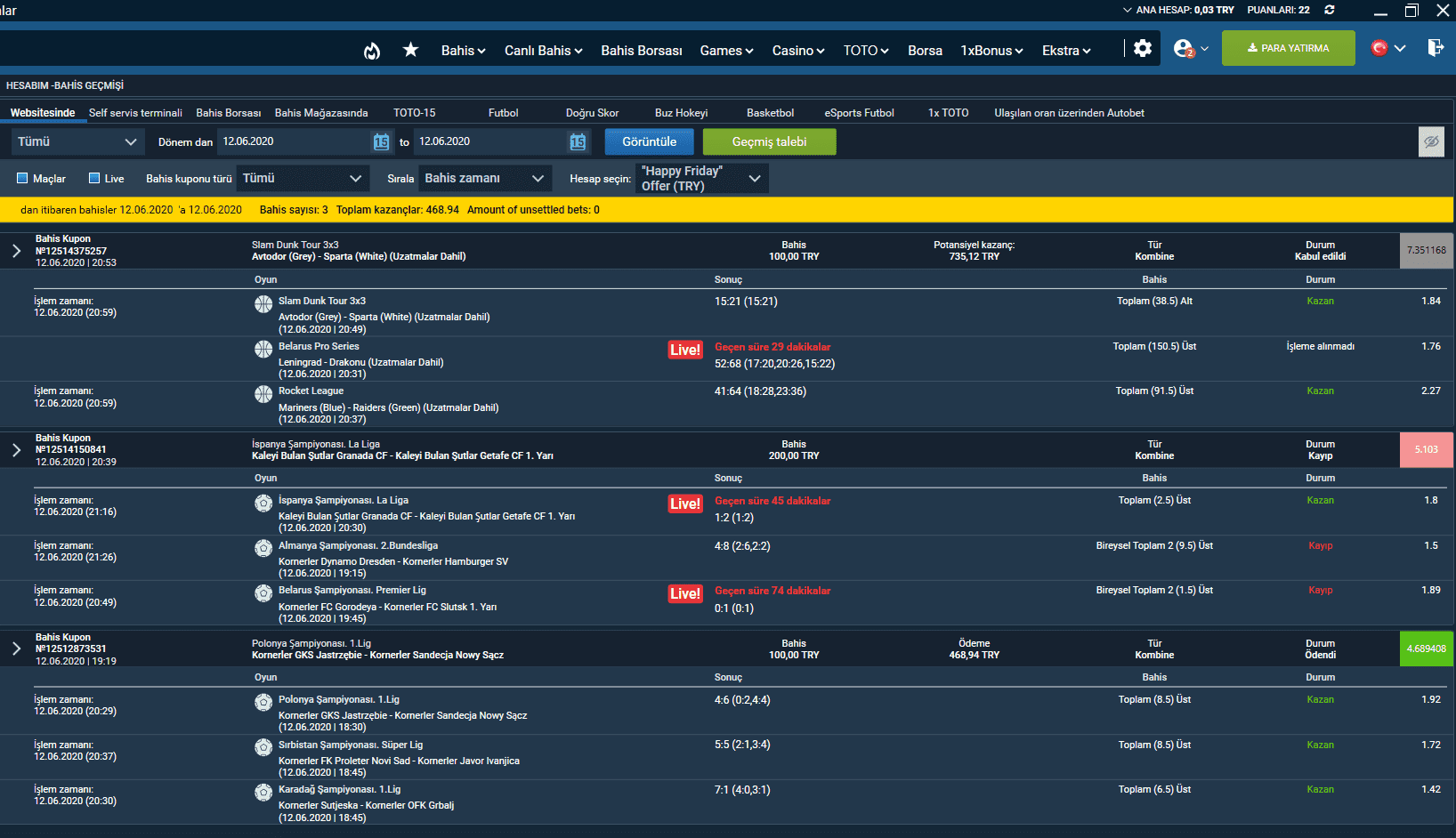
Task: Switch to 1x TOTO tab
Action: [x=949, y=113]
